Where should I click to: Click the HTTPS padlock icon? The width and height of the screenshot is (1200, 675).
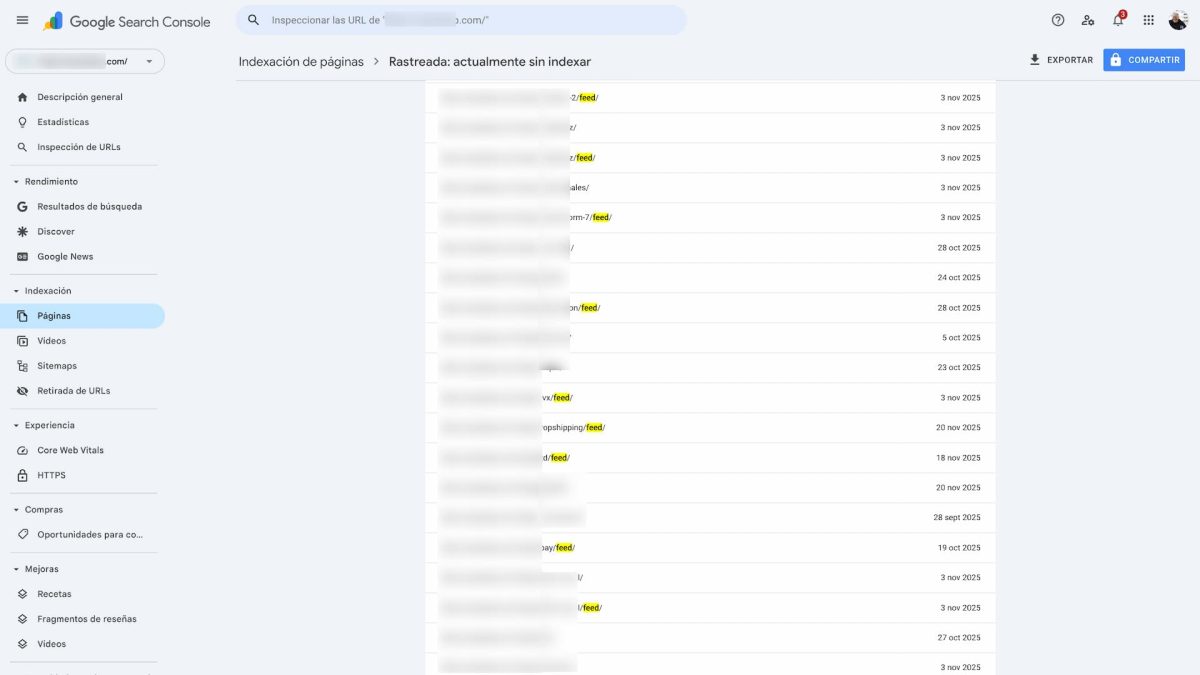click(22, 475)
